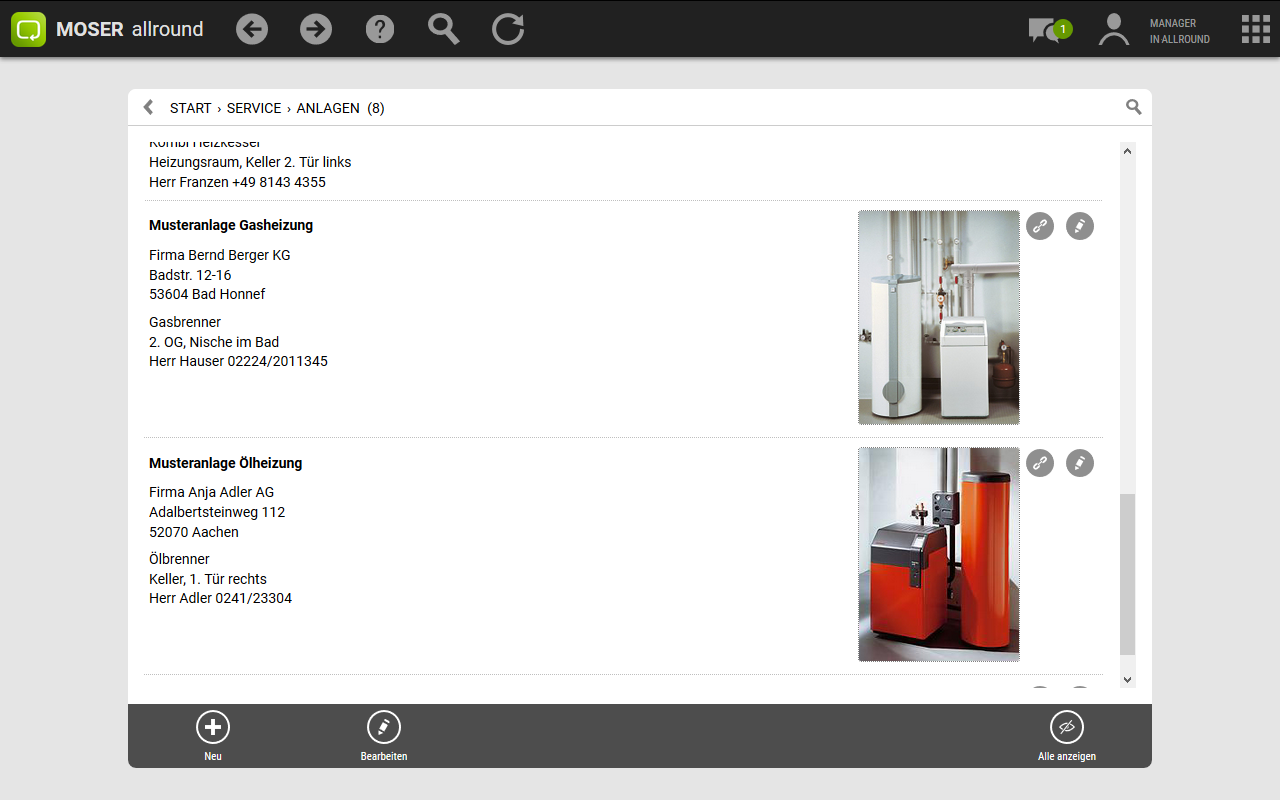Click the edit pencil for Musteranlage Gasheizung
The image size is (1280, 800).
pyautogui.click(x=1080, y=226)
